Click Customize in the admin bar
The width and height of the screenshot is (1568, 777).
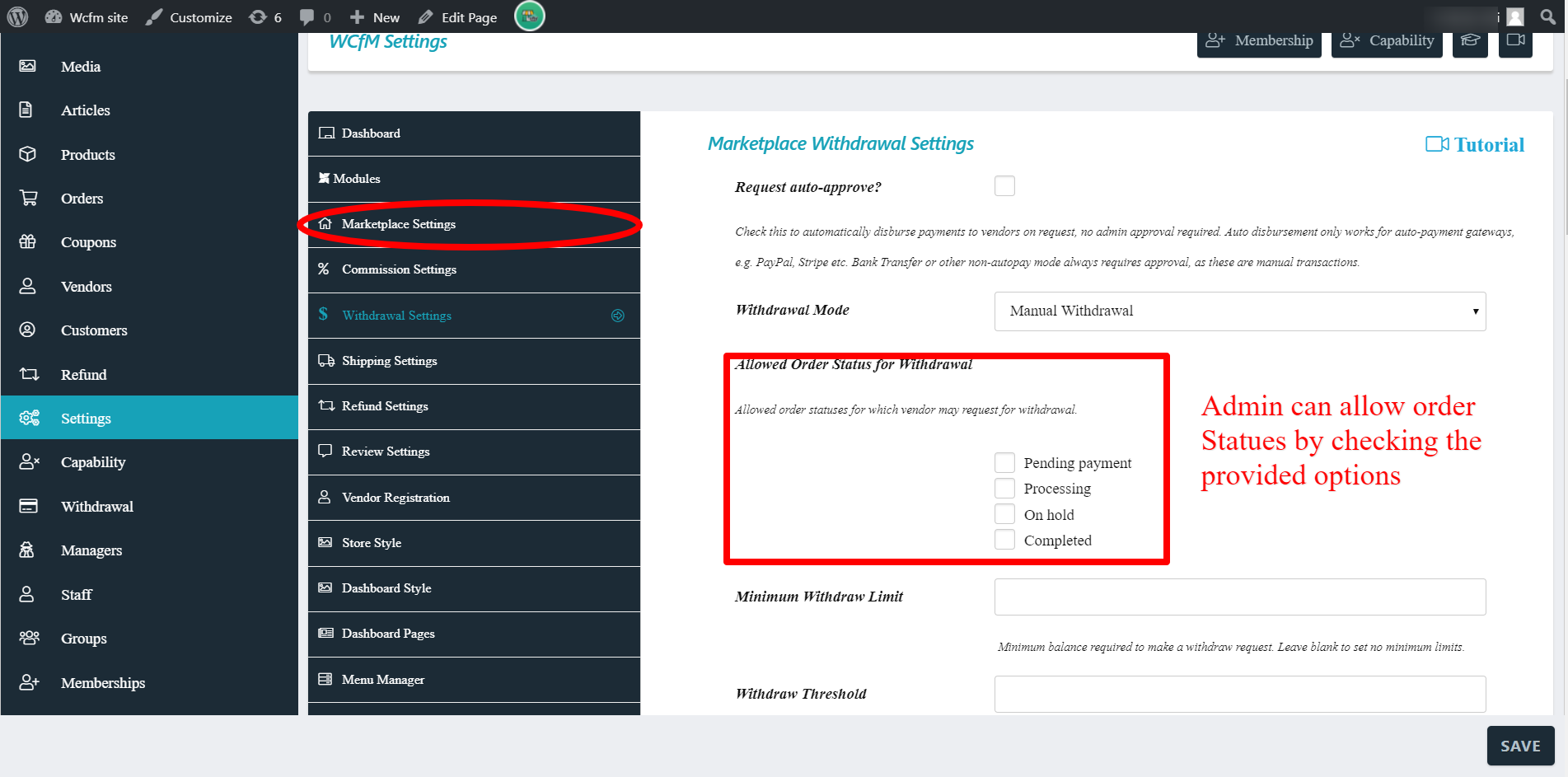click(189, 17)
